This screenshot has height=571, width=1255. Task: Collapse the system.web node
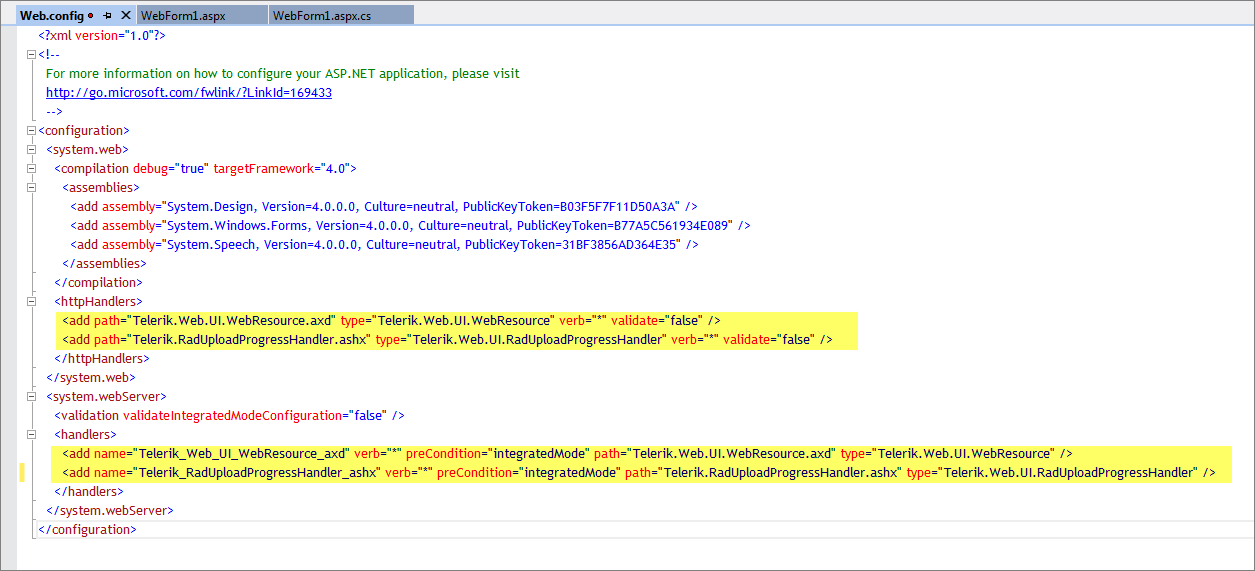(x=32, y=149)
